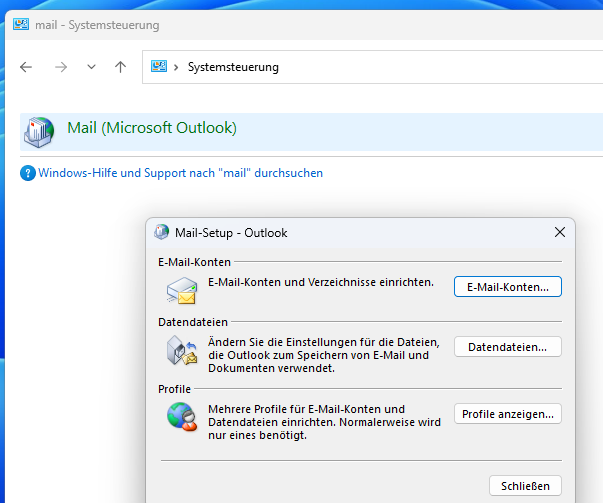This screenshot has height=503, width=603.
Task: Expand the address bar breadcrumb chevron
Action: (176, 67)
